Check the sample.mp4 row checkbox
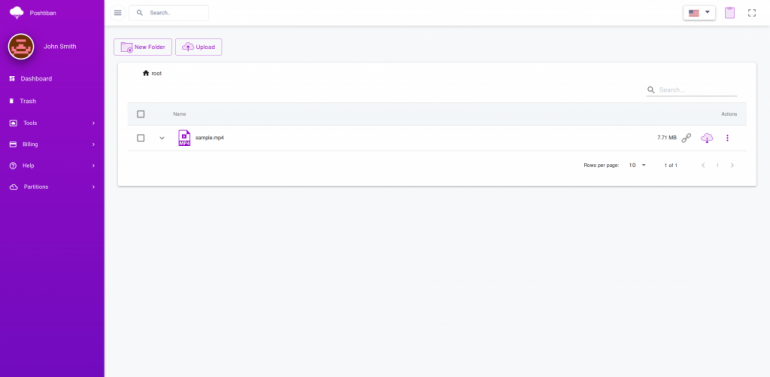Viewport: 770px width, 377px height. coord(141,138)
